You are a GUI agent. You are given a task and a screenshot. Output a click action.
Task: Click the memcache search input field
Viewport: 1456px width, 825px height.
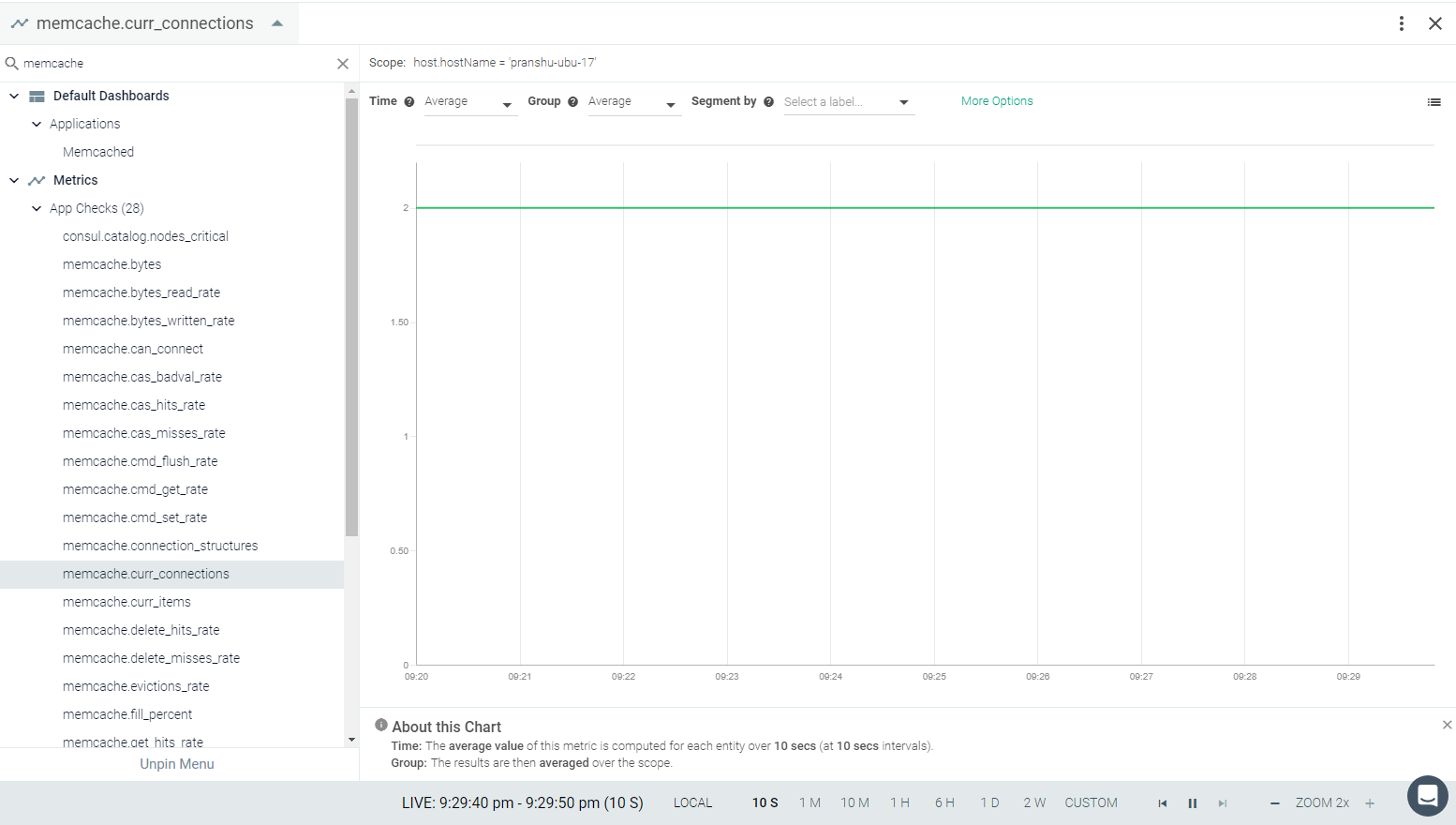click(x=176, y=64)
